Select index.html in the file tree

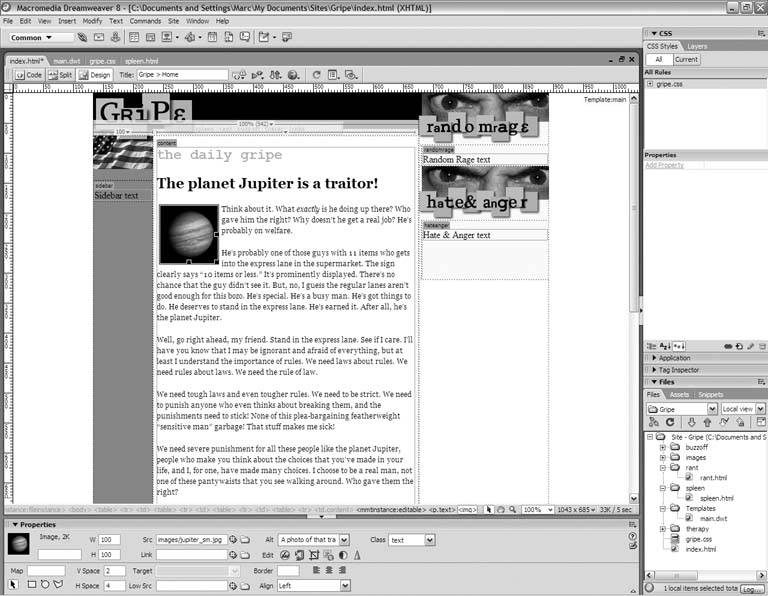point(700,549)
